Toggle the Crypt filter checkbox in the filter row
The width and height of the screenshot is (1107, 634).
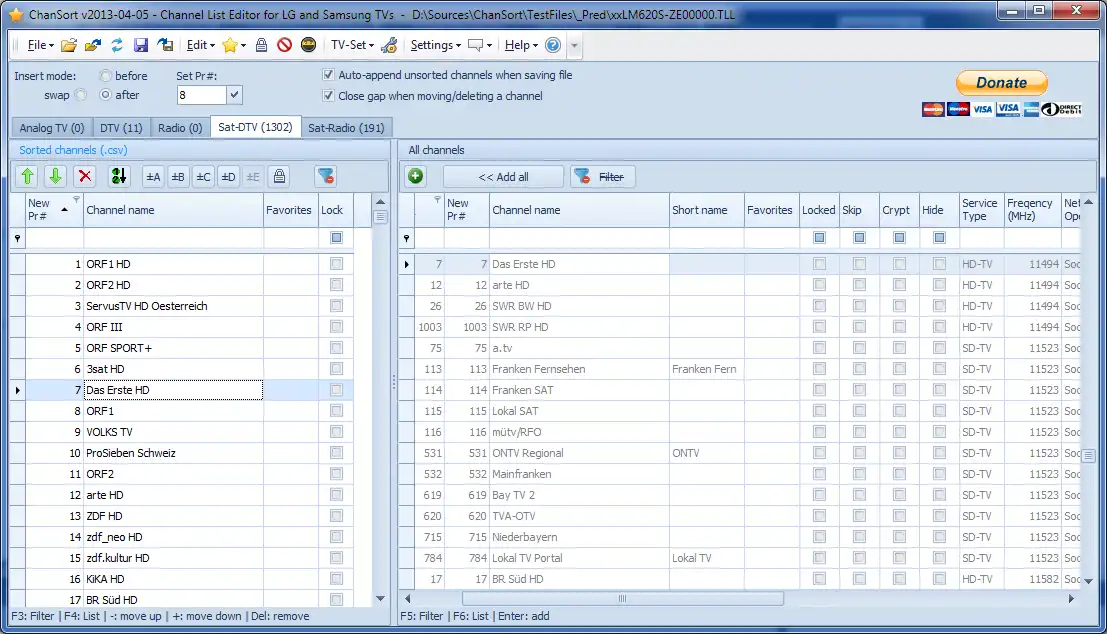click(899, 238)
